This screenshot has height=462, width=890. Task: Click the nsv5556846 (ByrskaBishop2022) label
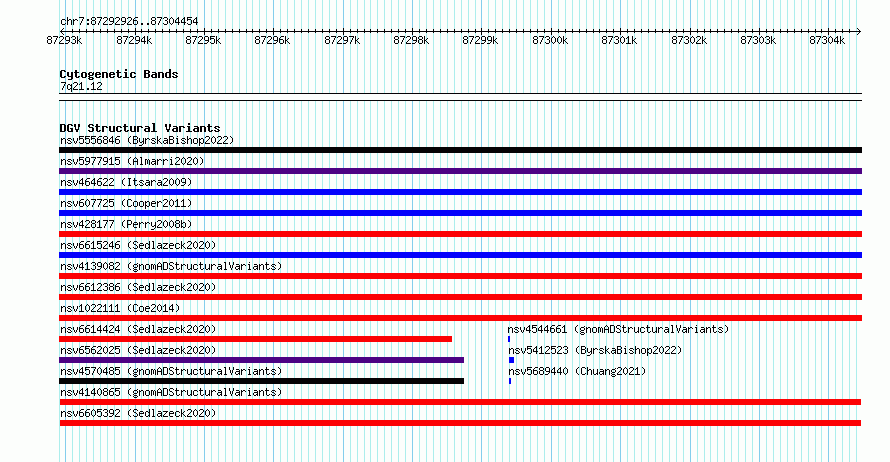coord(147,140)
